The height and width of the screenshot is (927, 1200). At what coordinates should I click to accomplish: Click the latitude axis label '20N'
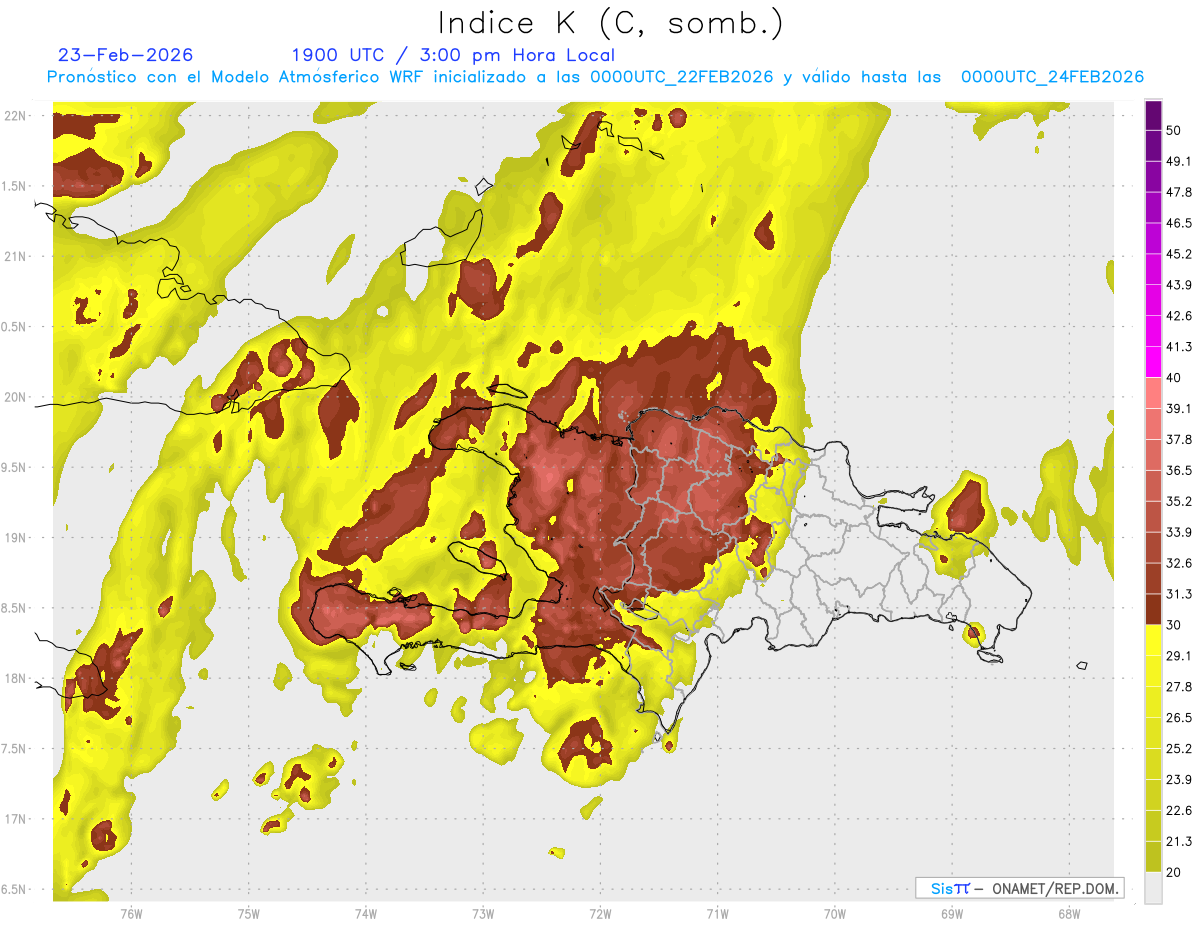[x=17, y=397]
